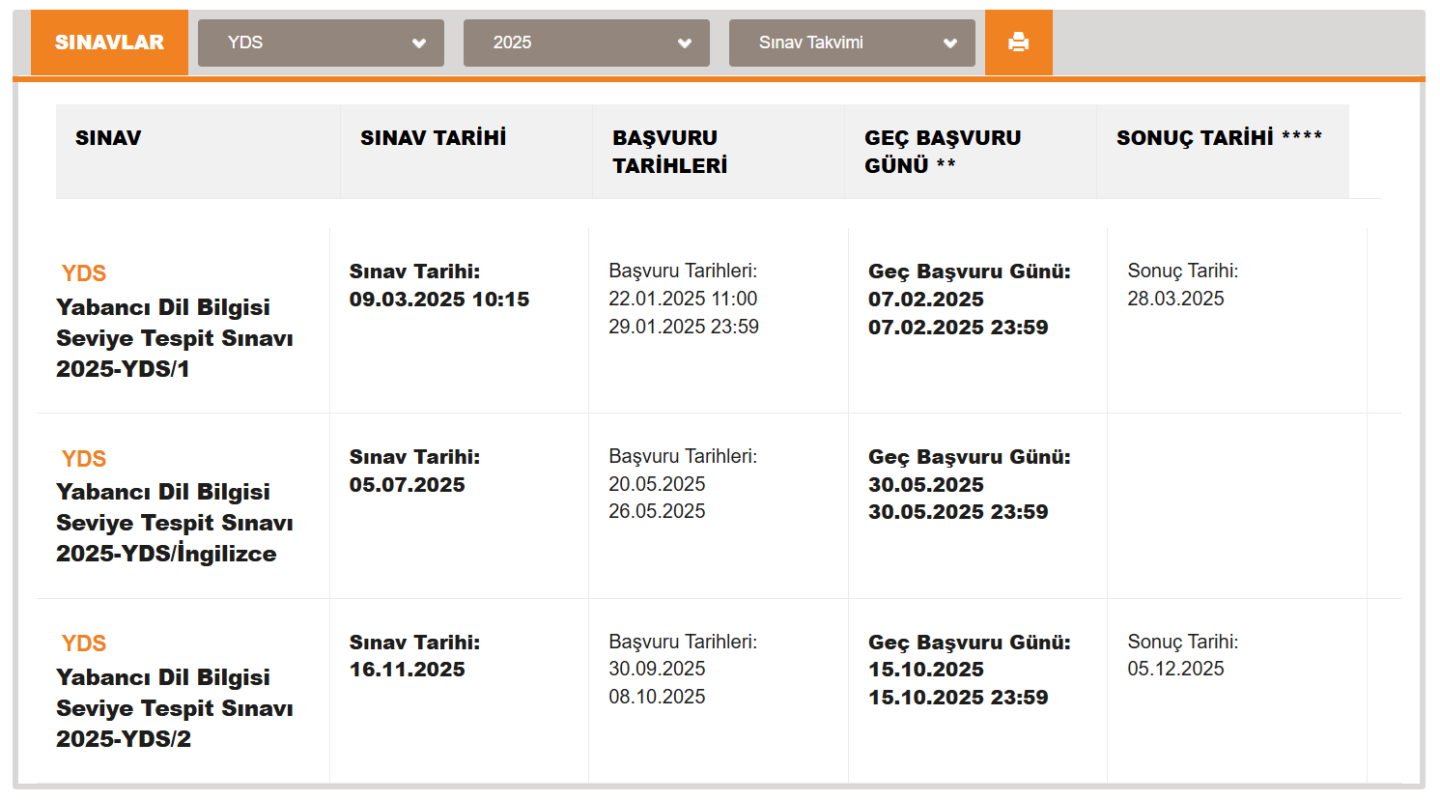1440x801 pixels.
Task: Click the SINAV column header
Action: point(198,151)
